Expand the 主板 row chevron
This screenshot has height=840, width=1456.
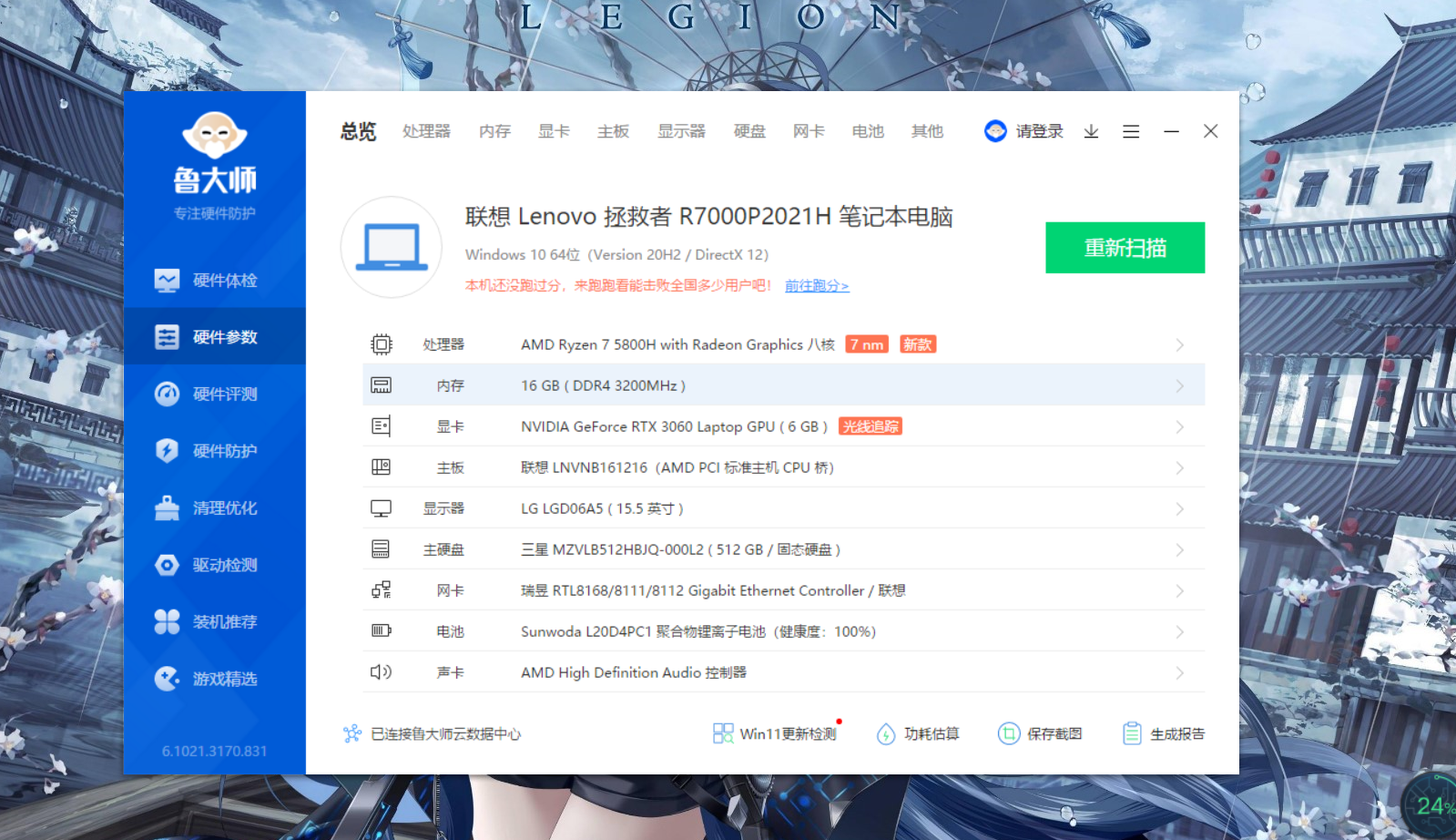click(1179, 468)
